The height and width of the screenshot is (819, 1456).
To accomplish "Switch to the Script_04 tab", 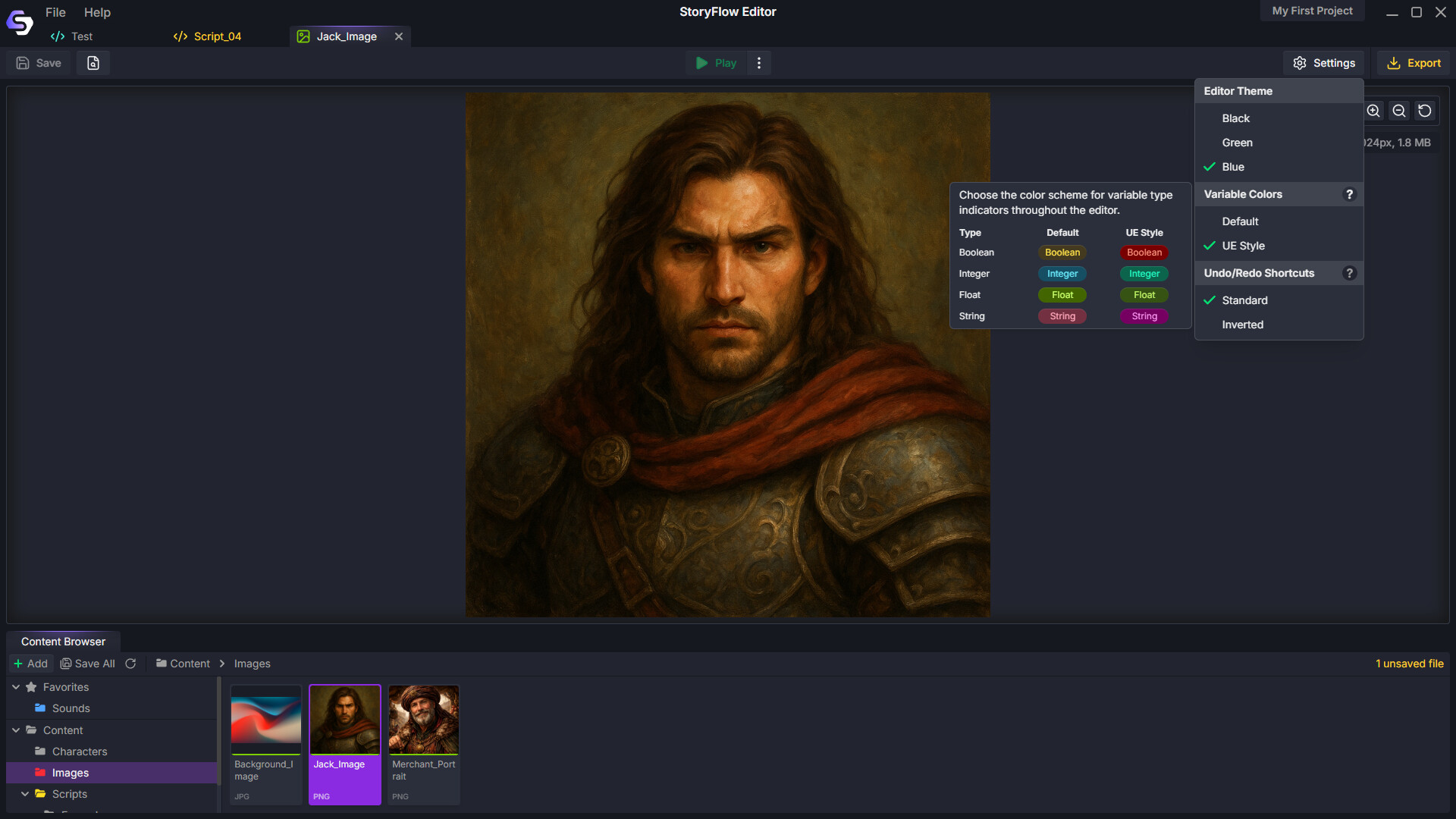I will [216, 36].
